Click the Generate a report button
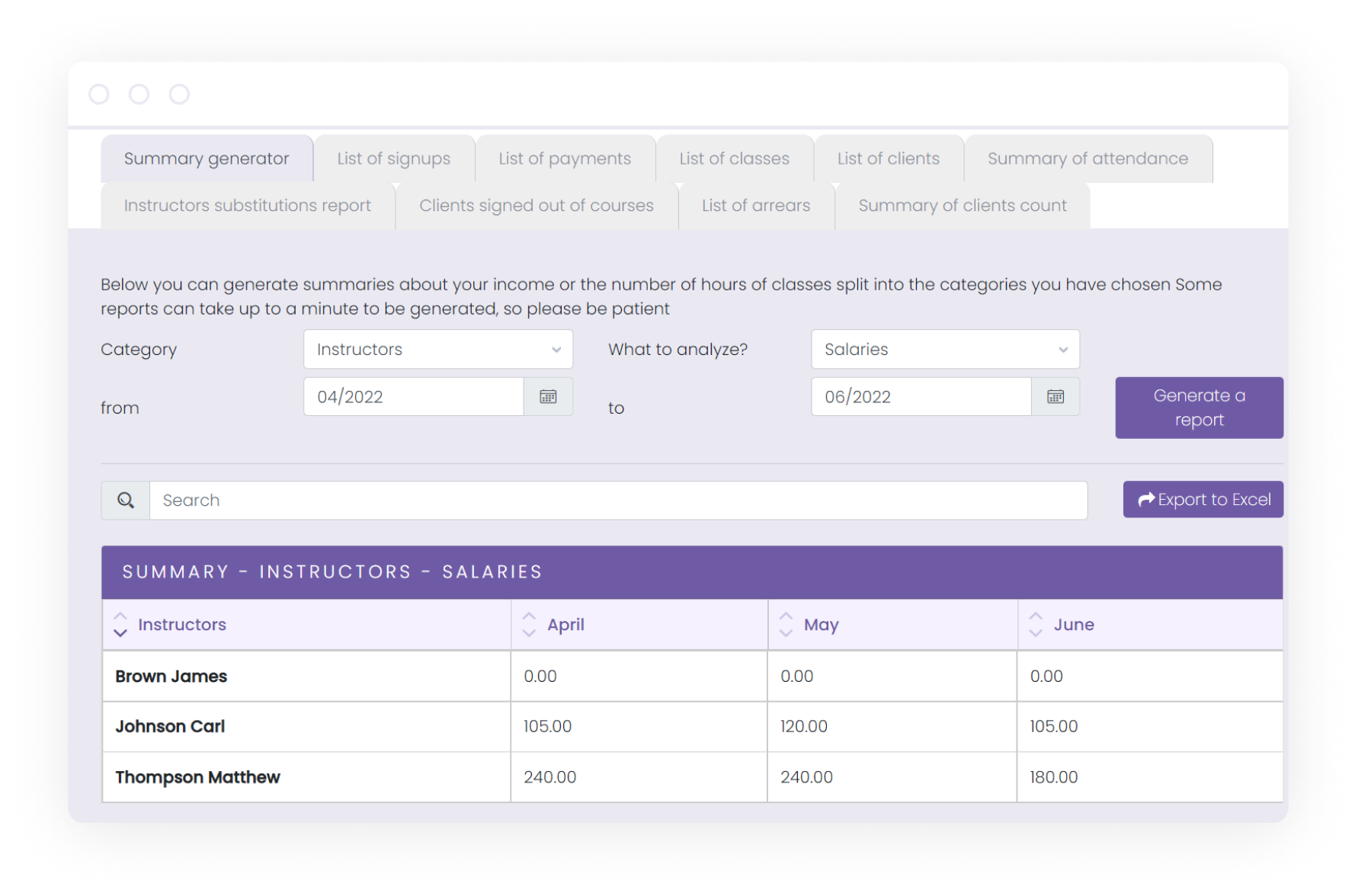Viewport: 1355px width, 896px height. point(1199,408)
